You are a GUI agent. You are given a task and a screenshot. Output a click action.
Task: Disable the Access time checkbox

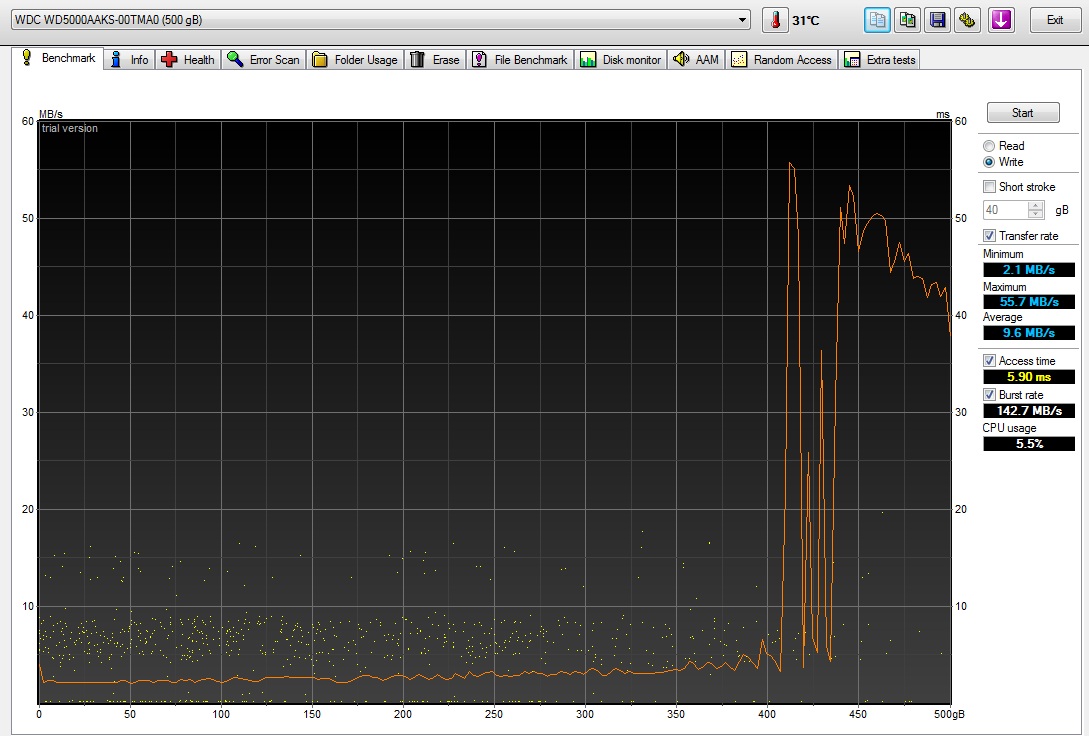990,361
